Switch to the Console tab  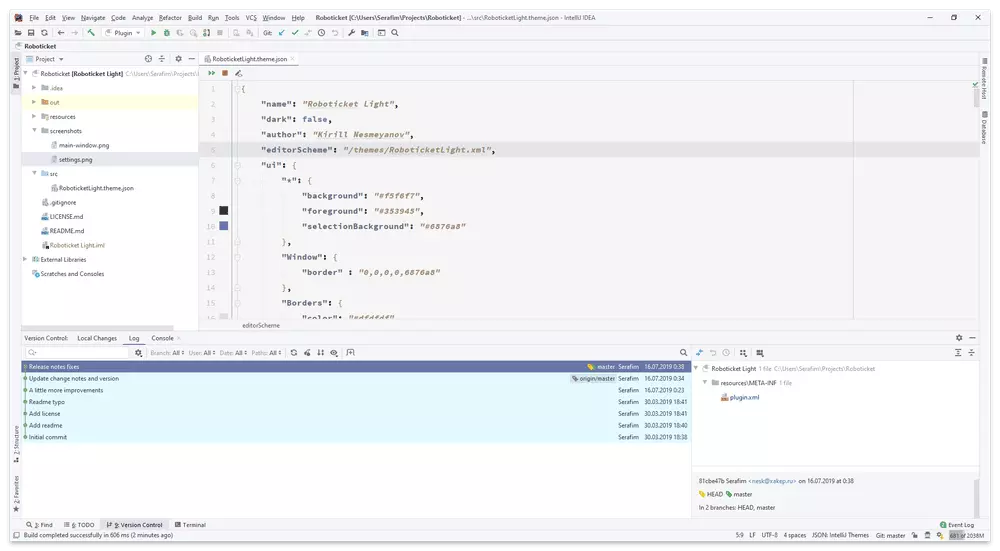(x=162, y=338)
